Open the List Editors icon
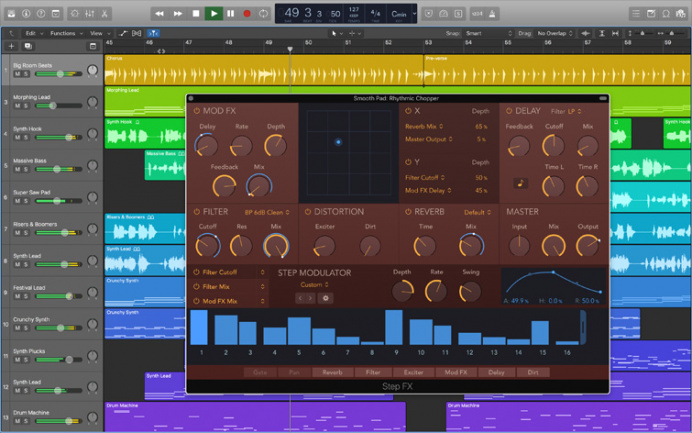Viewport: 692px width, 433px height. (x=636, y=14)
